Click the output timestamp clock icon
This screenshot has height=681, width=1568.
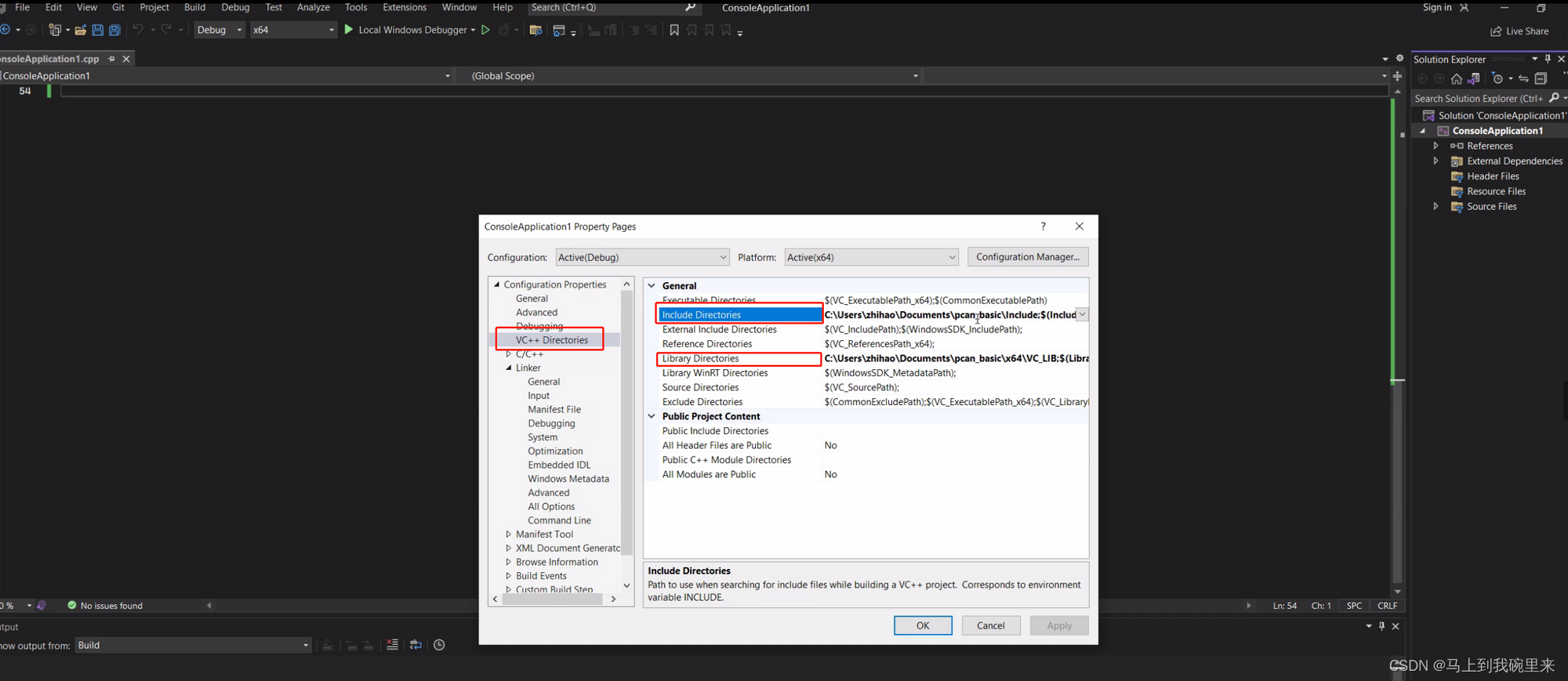439,645
